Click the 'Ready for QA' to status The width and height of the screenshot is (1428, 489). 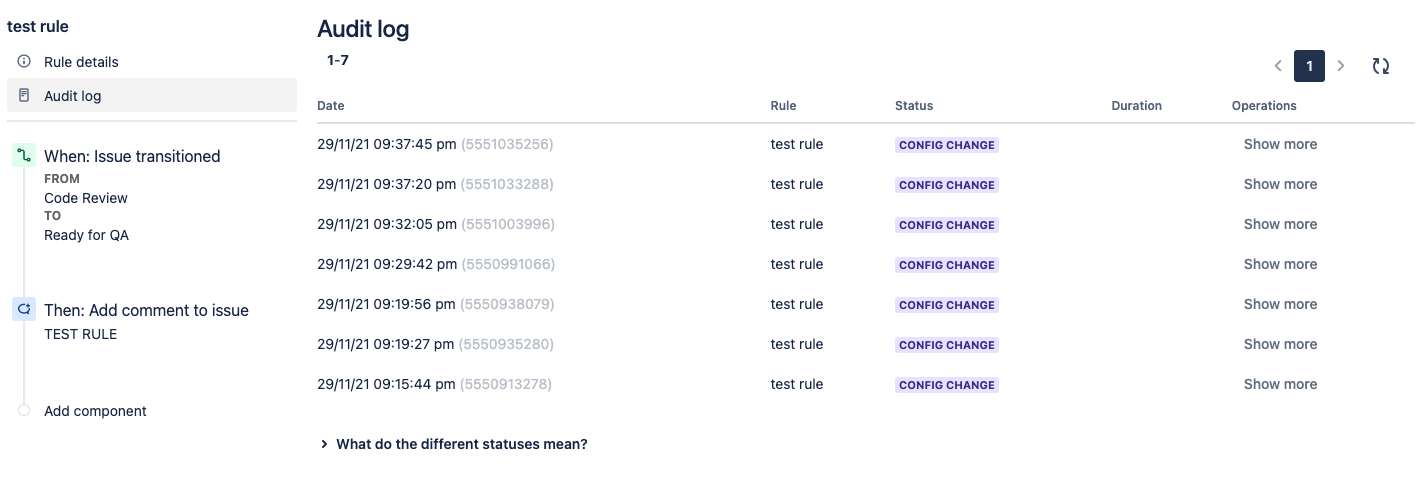[86, 236]
